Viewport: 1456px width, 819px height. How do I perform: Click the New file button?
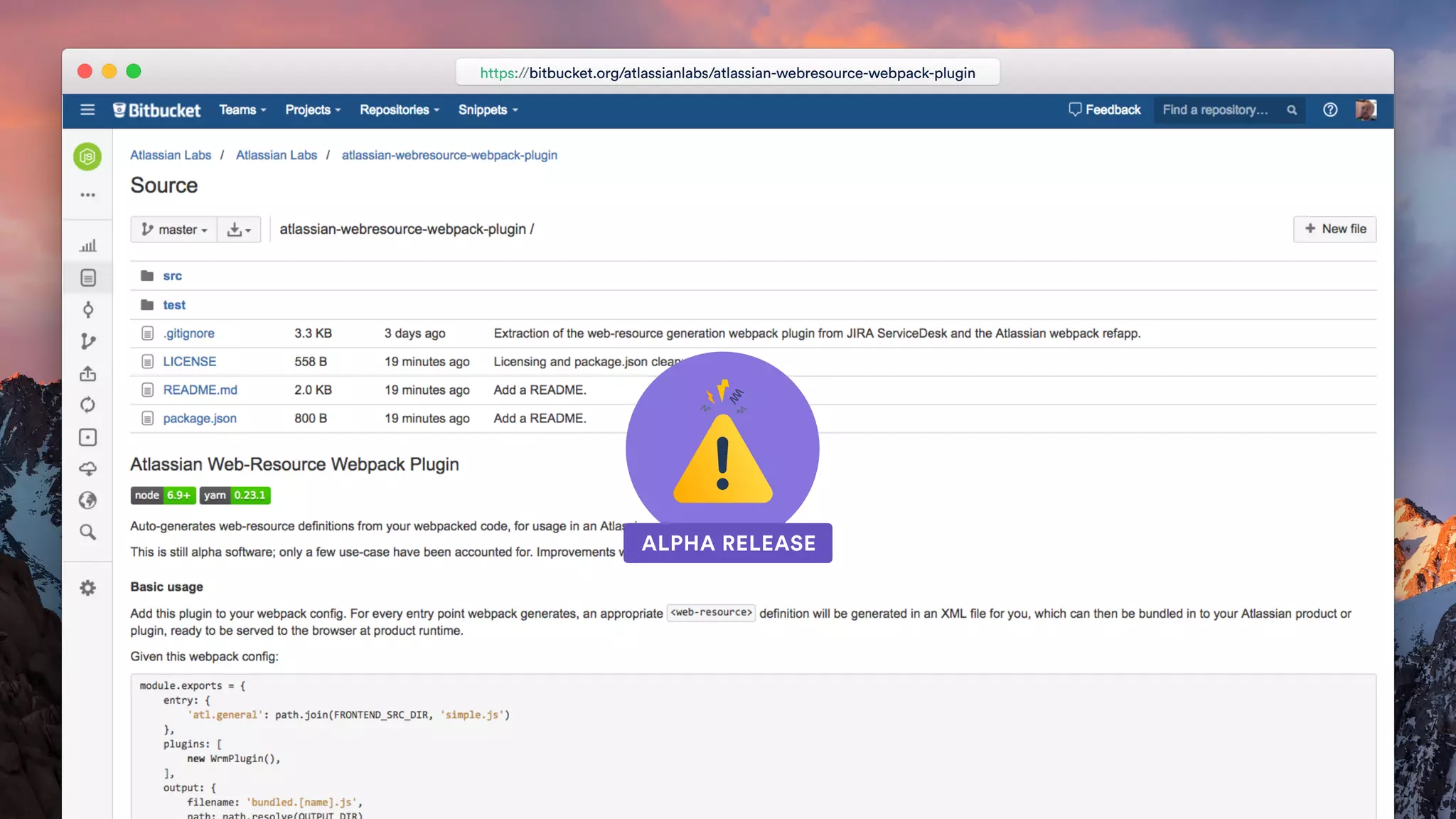[1334, 229]
